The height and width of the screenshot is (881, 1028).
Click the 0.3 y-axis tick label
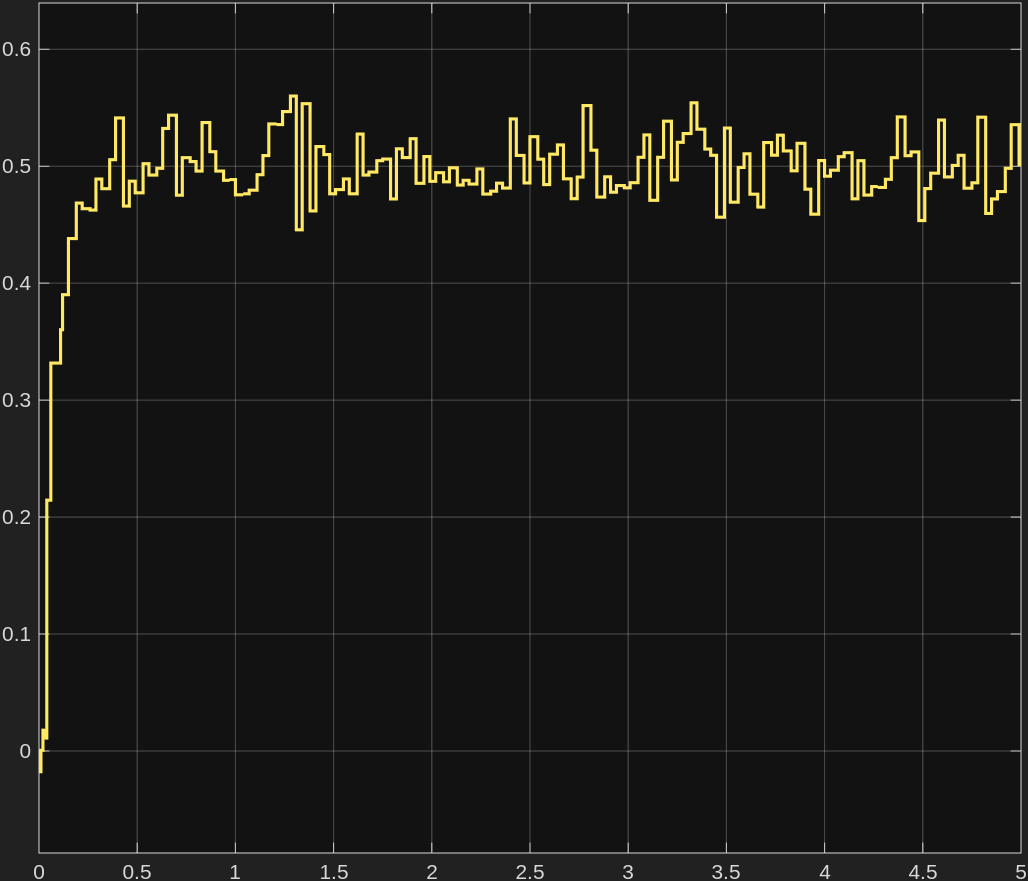tap(16, 400)
